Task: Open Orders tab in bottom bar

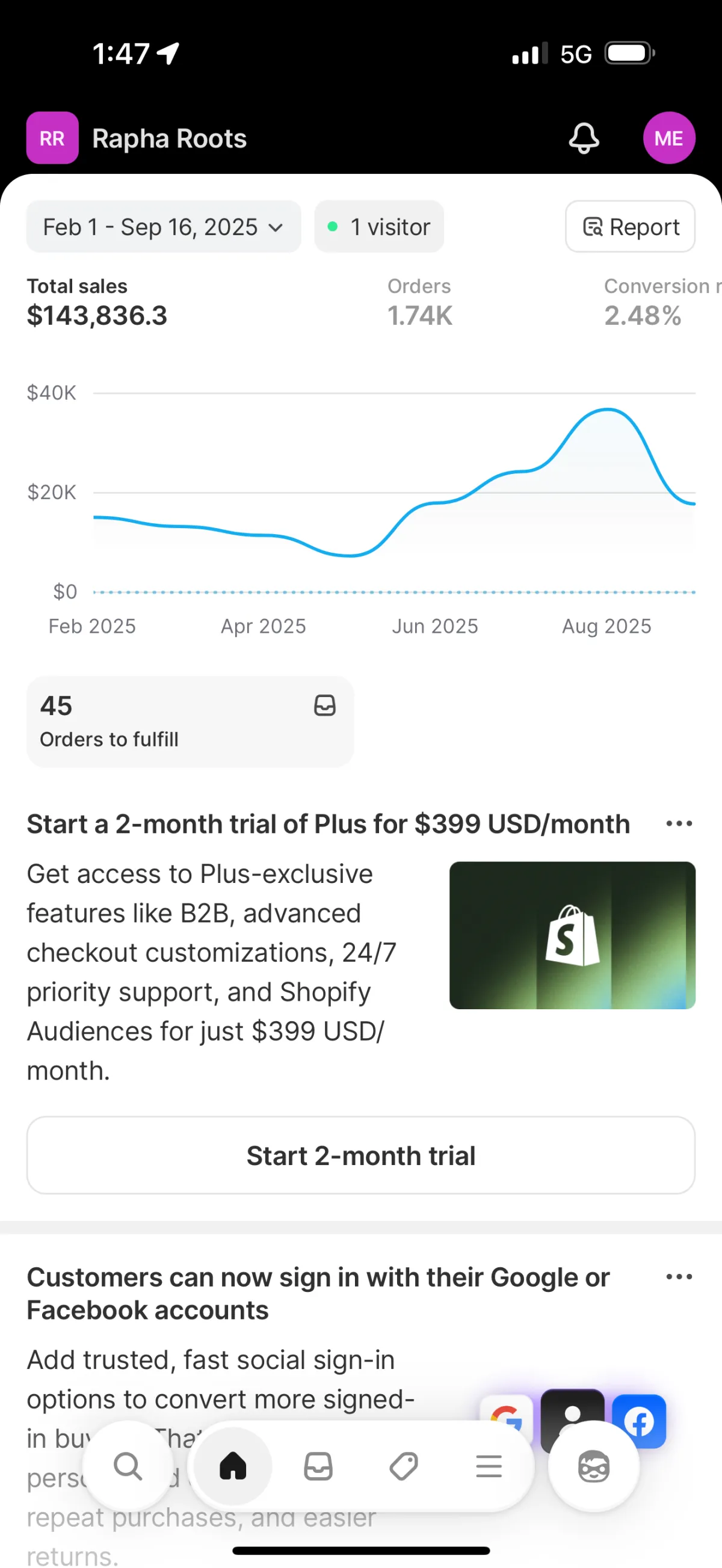Action: (318, 1466)
